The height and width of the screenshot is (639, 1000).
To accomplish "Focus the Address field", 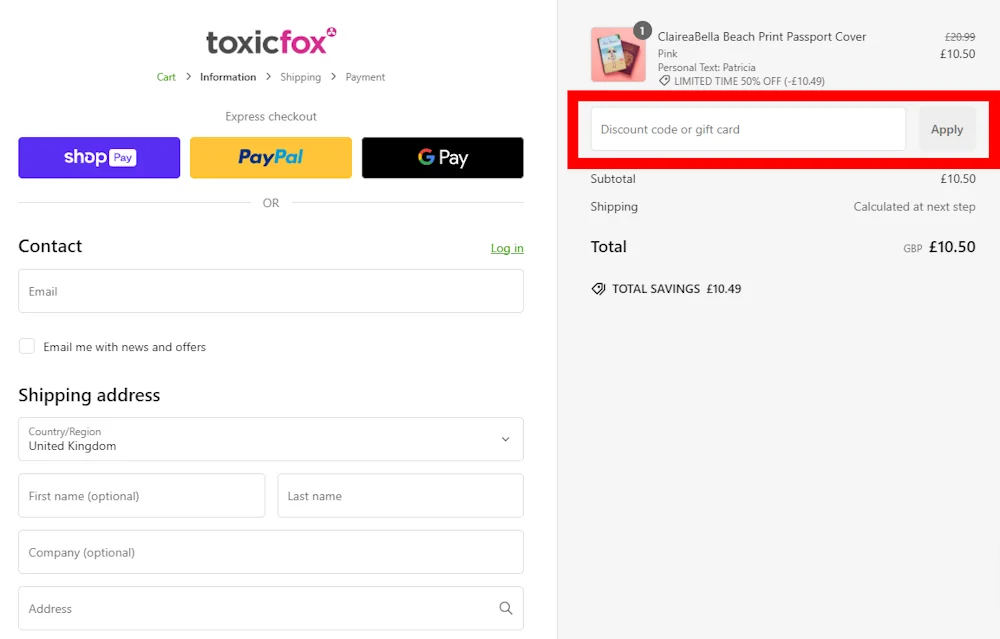I will click(271, 608).
